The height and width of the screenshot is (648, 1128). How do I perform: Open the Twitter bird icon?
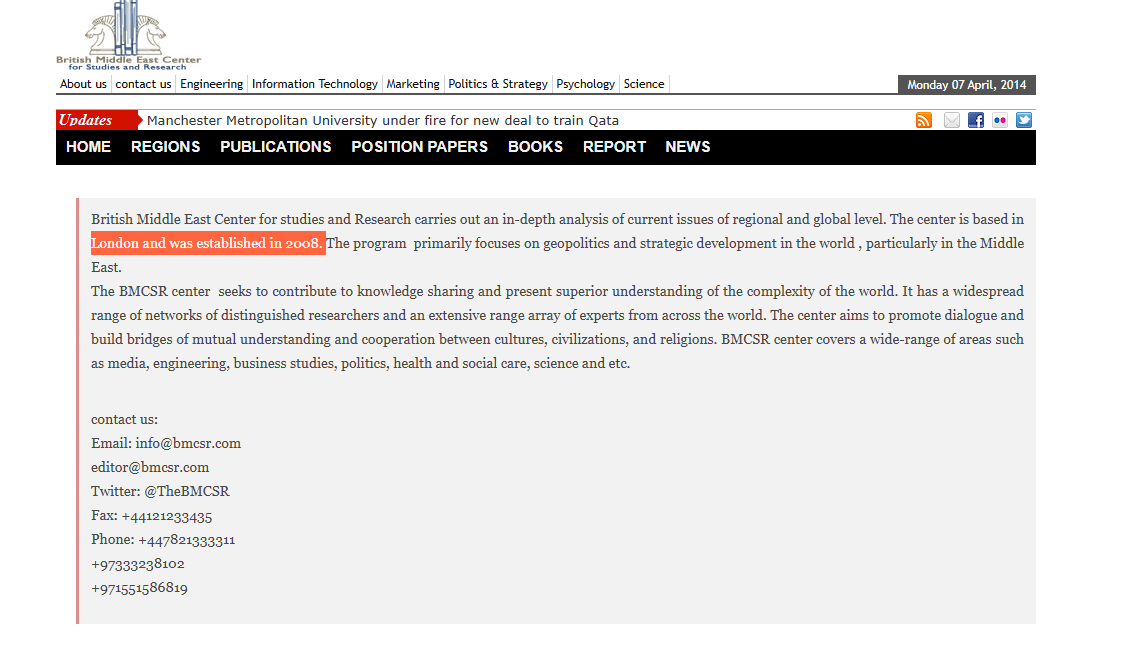(x=1024, y=120)
